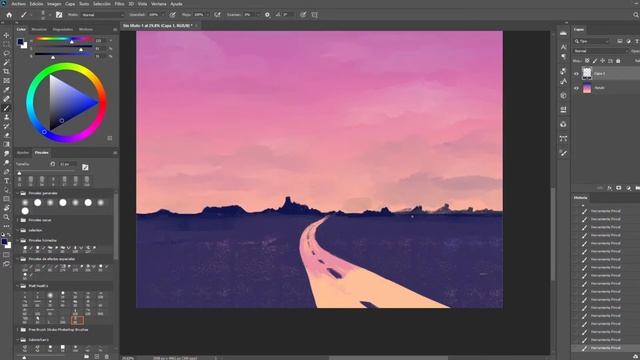Screen dimensions: 640x360
Task: Click the last Herramienta Pincel history state
Action: point(606,348)
